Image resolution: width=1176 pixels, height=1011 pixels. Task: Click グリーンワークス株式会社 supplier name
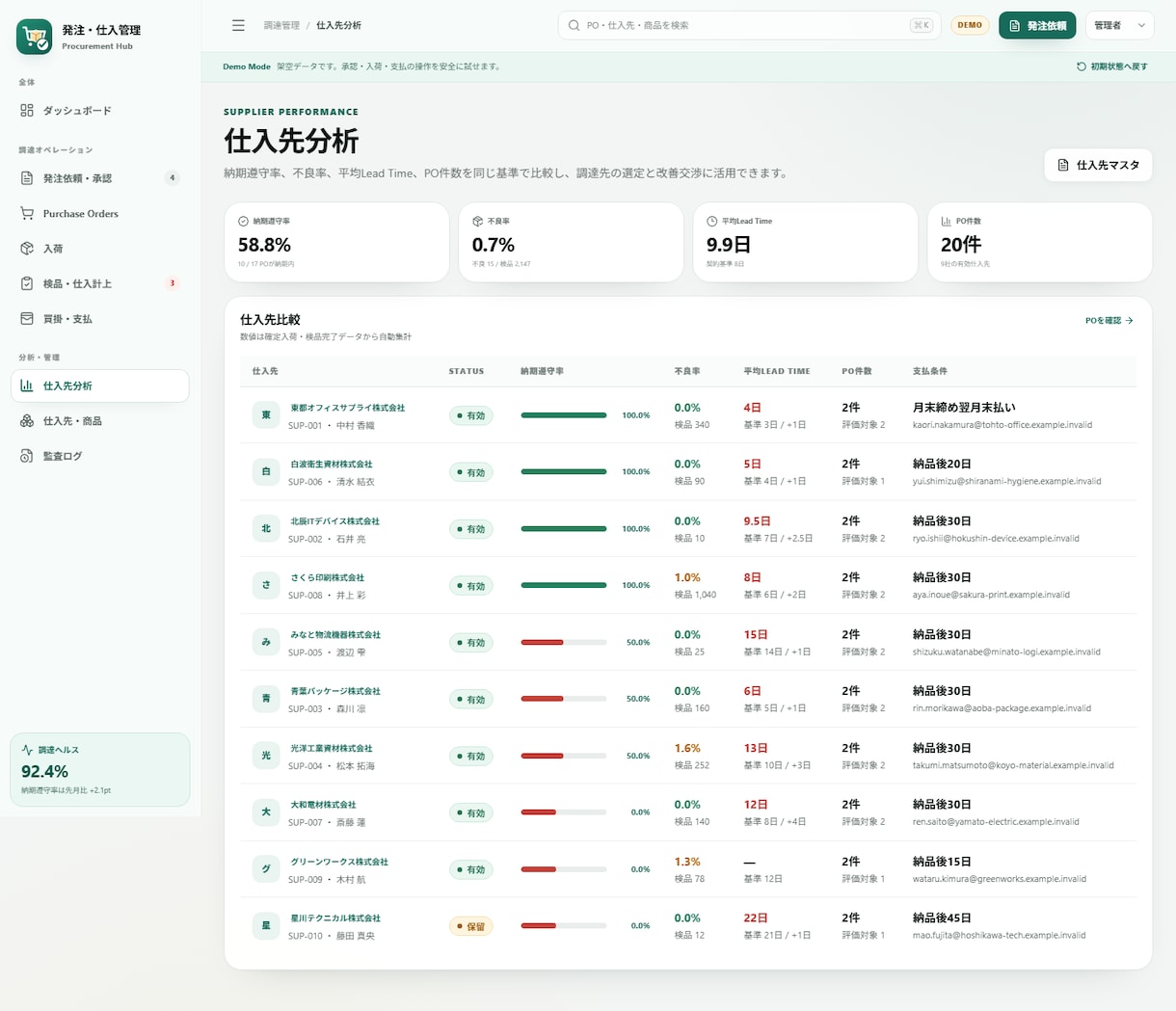point(339,862)
